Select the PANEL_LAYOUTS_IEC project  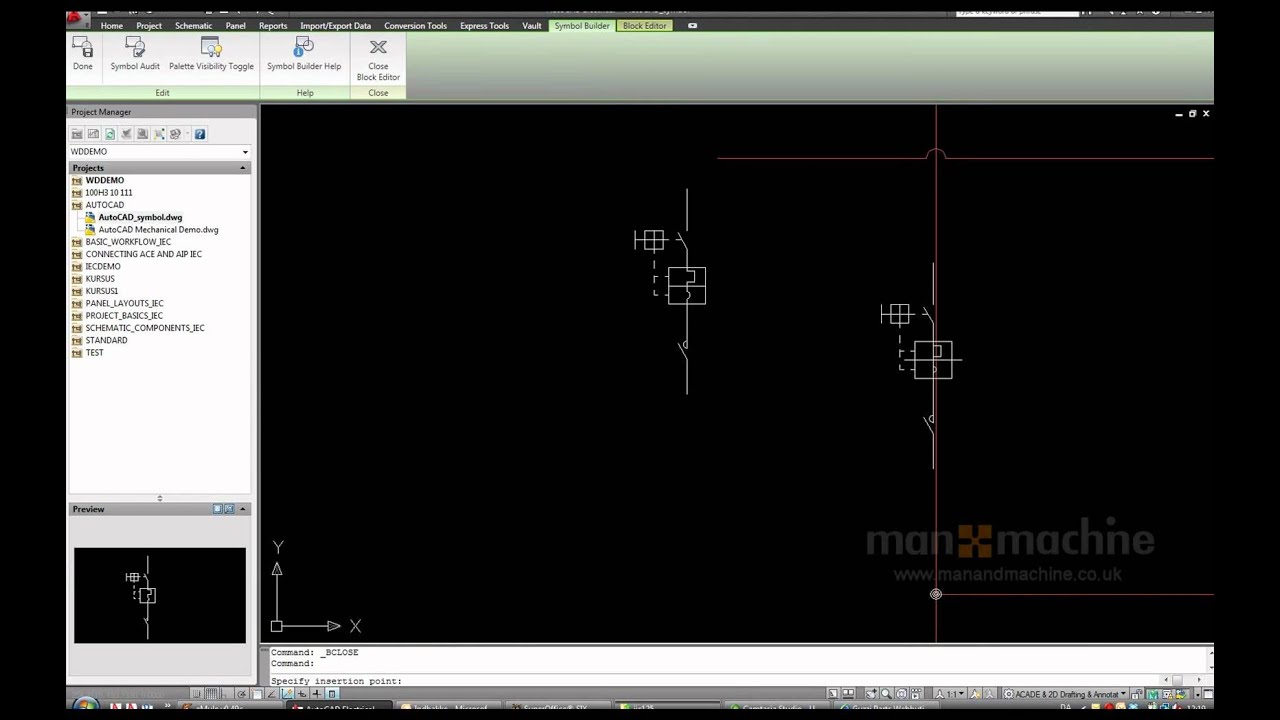[x=125, y=303]
